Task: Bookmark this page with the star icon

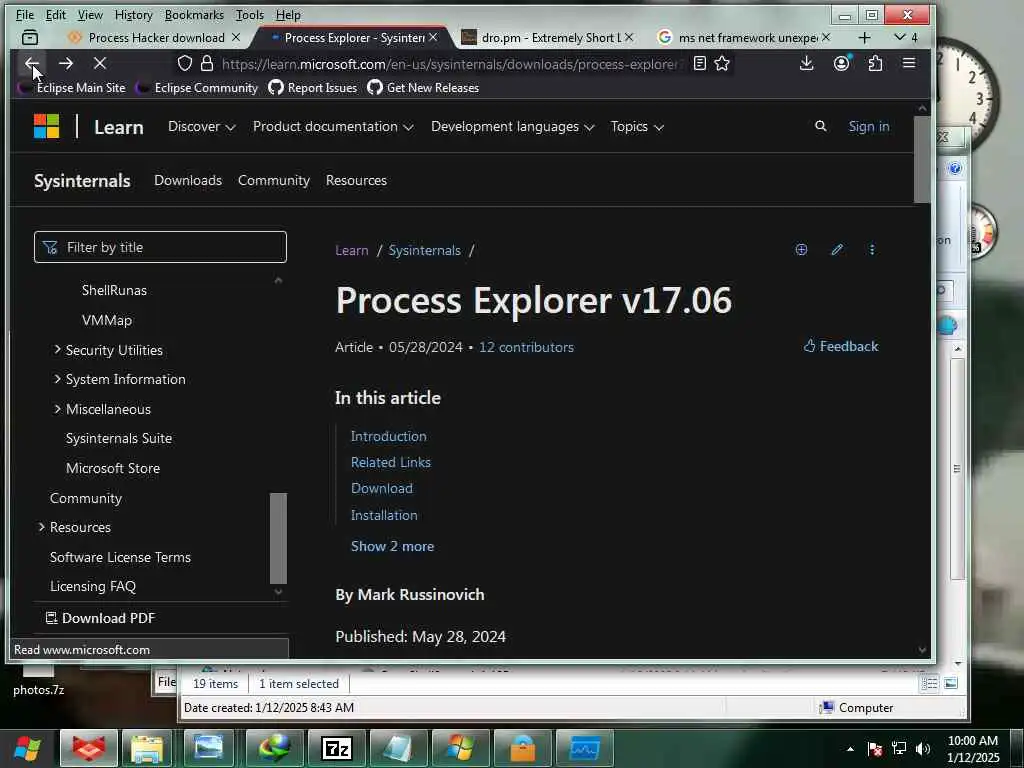Action: click(722, 63)
